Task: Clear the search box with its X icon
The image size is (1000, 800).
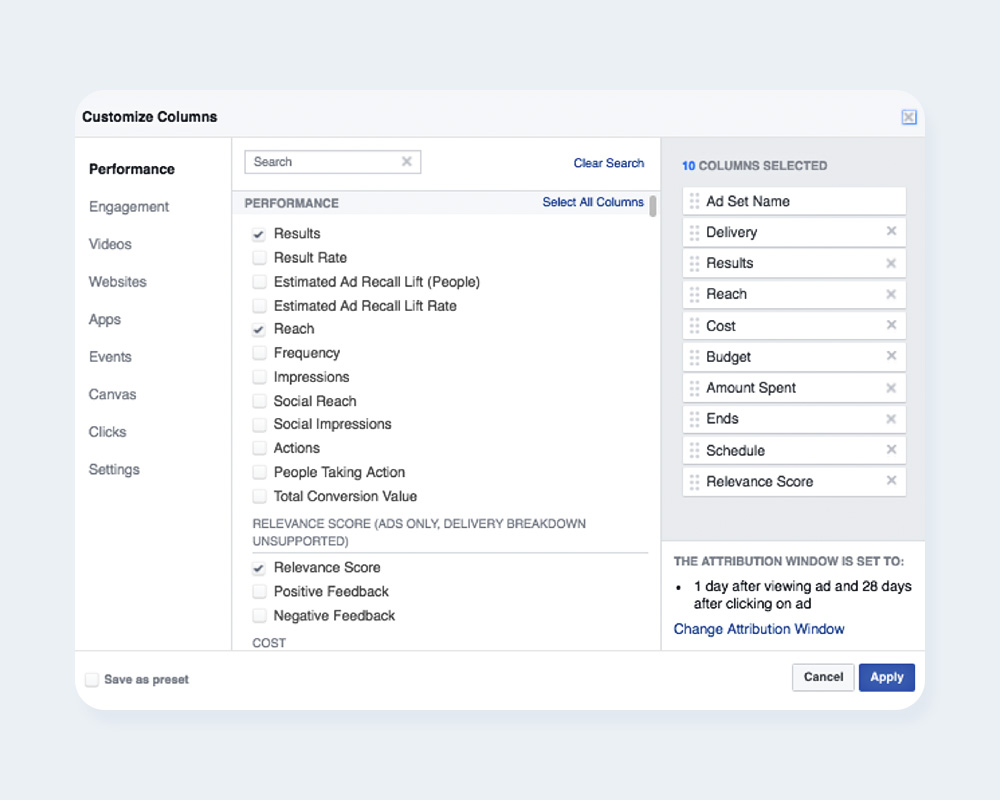Action: 406,161
